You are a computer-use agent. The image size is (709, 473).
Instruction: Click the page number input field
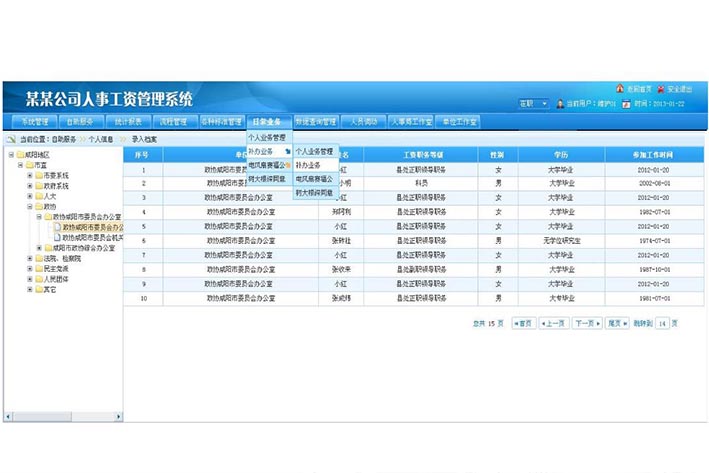tap(662, 323)
